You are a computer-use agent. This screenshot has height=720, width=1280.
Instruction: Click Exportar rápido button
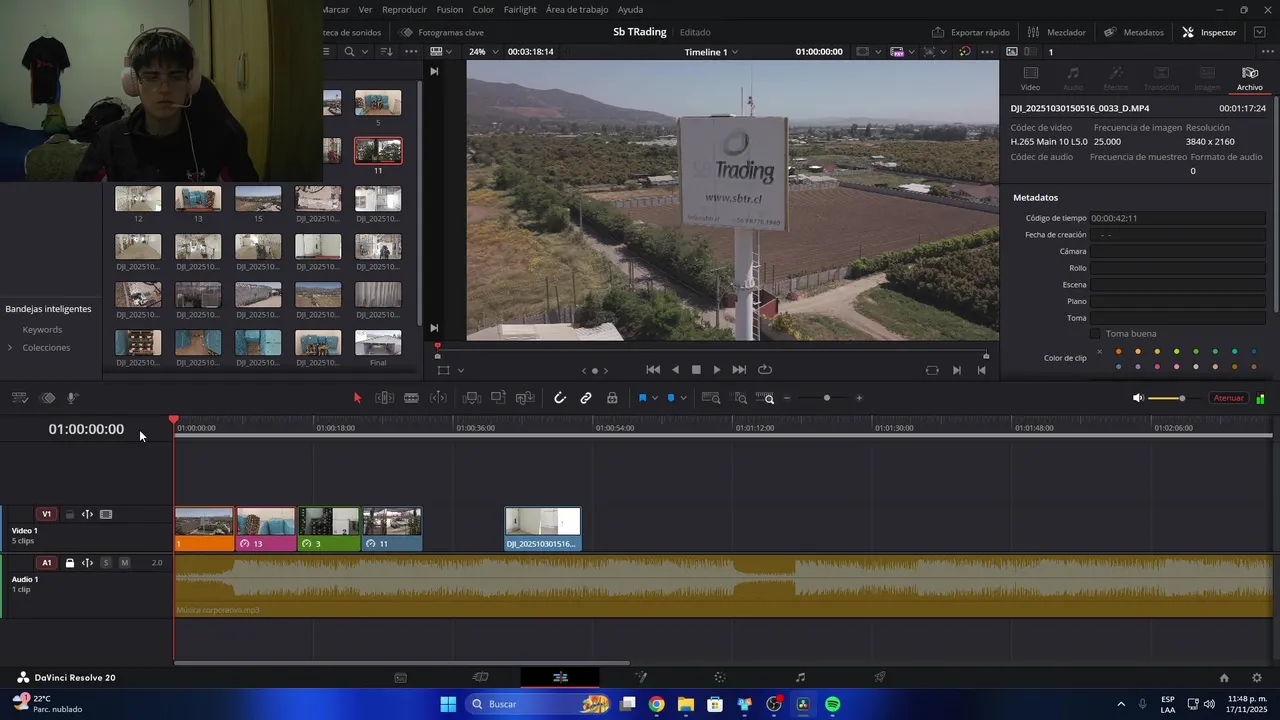[970, 32]
